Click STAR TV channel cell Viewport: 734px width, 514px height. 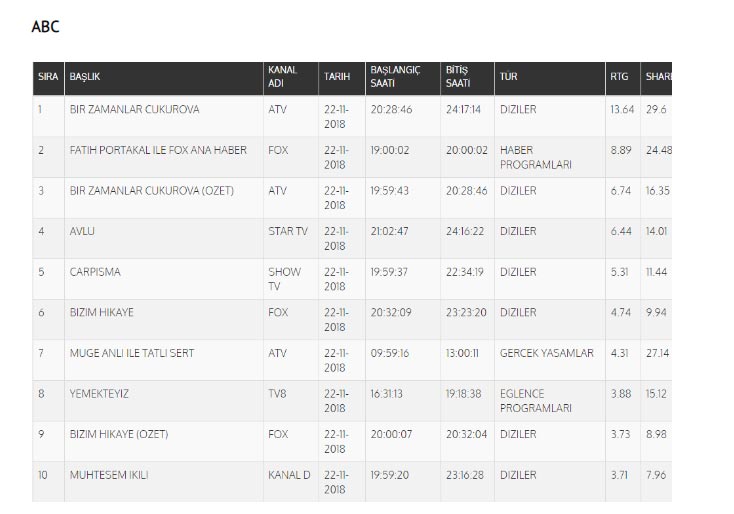coord(287,231)
